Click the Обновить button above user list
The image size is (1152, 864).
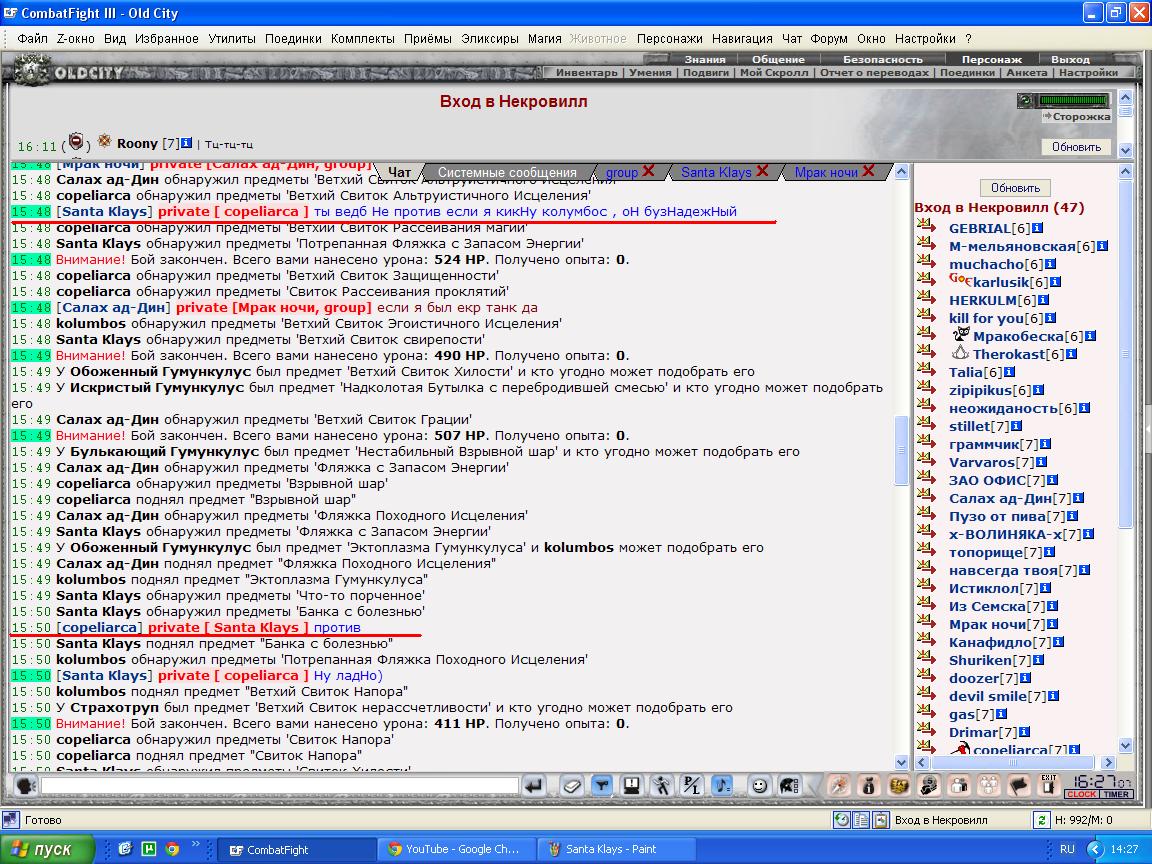pyautogui.click(x=1015, y=188)
